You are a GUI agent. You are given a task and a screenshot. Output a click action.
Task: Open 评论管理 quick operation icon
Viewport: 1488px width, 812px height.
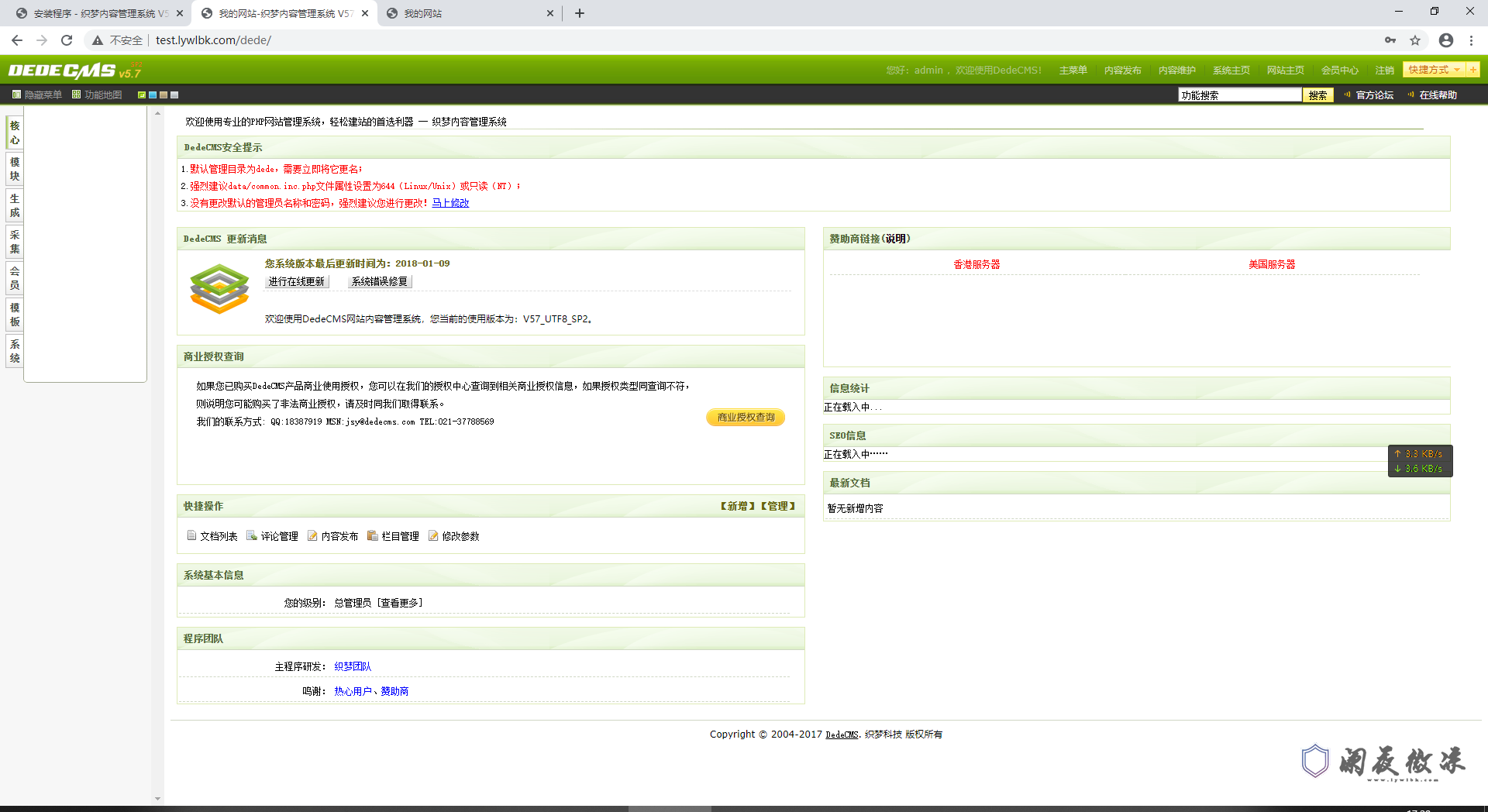point(251,535)
